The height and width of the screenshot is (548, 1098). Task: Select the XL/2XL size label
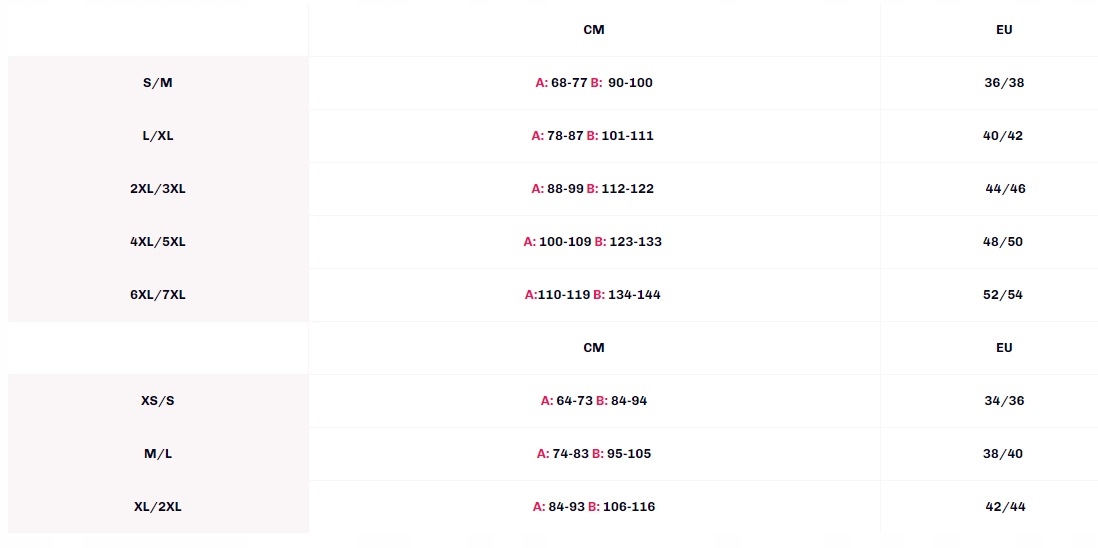[x=158, y=507]
